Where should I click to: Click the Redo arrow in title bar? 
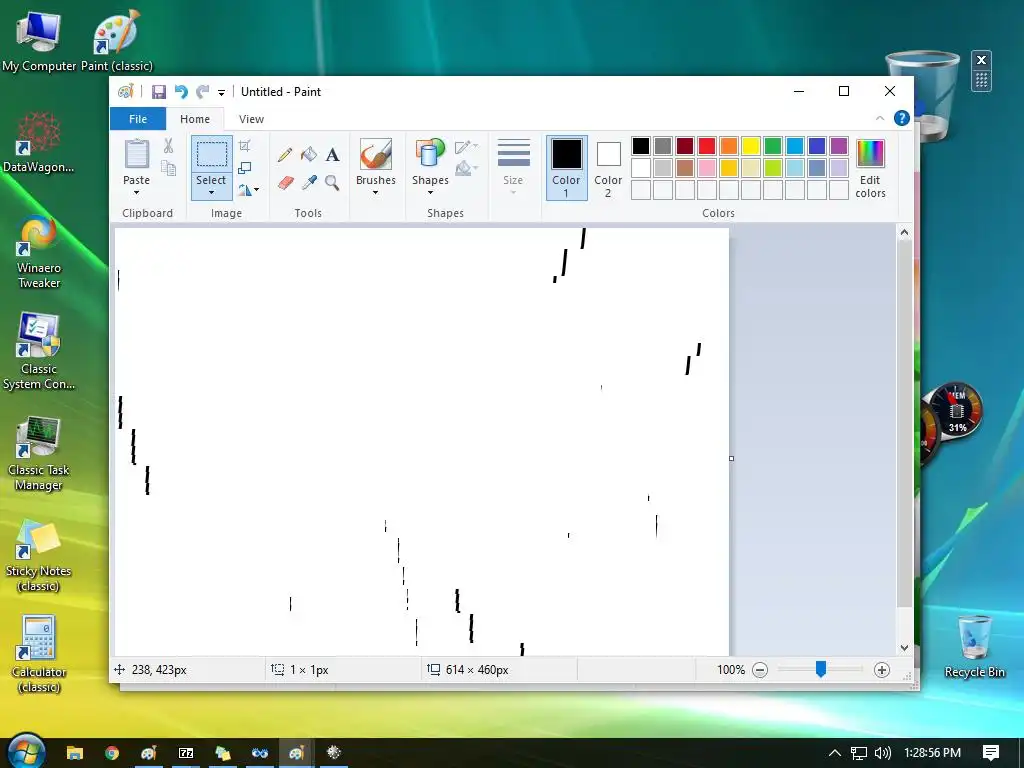point(203,91)
